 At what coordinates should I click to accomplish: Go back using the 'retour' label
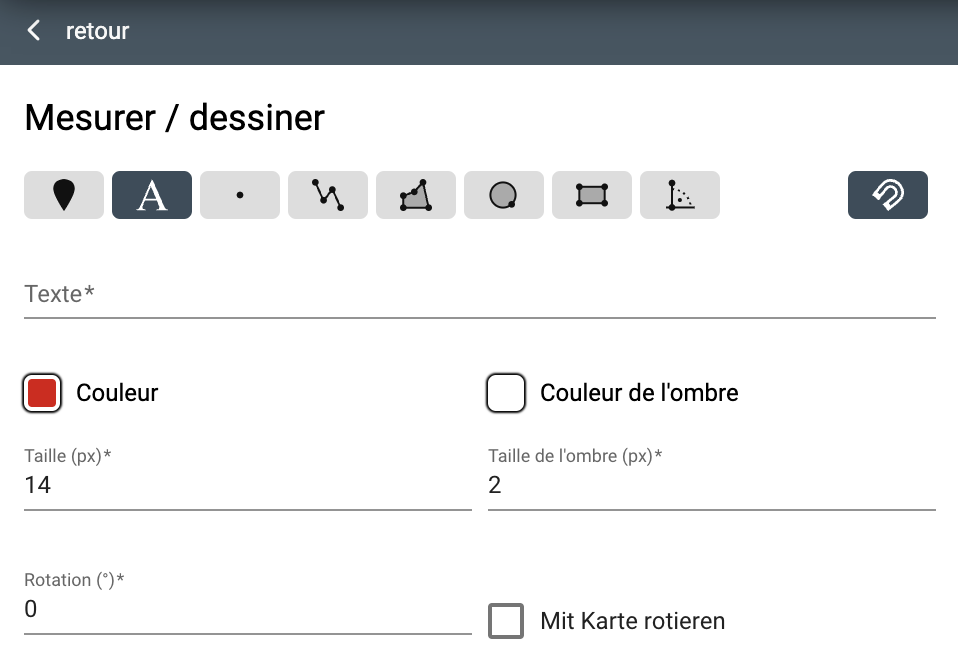pyautogui.click(x=97, y=31)
